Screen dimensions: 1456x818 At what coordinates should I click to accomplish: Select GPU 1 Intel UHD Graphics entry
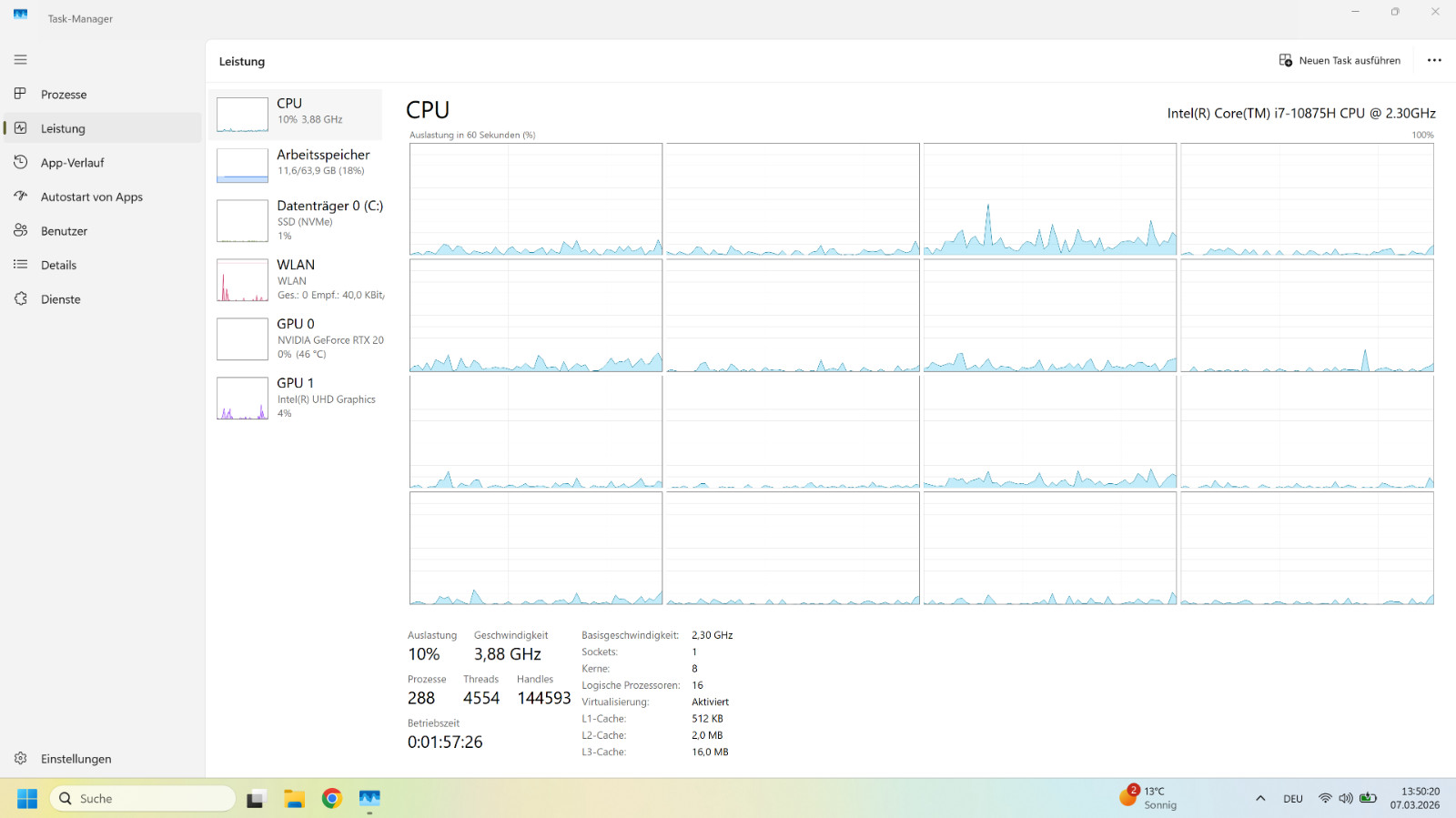click(298, 399)
